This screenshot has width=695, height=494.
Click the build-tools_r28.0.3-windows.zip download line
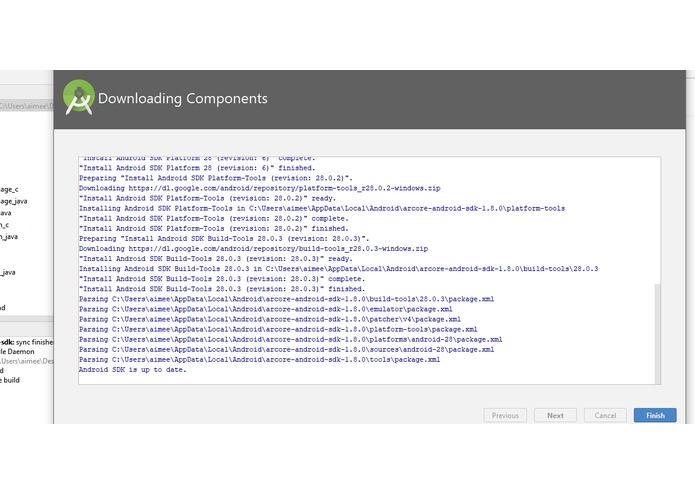[254, 249]
